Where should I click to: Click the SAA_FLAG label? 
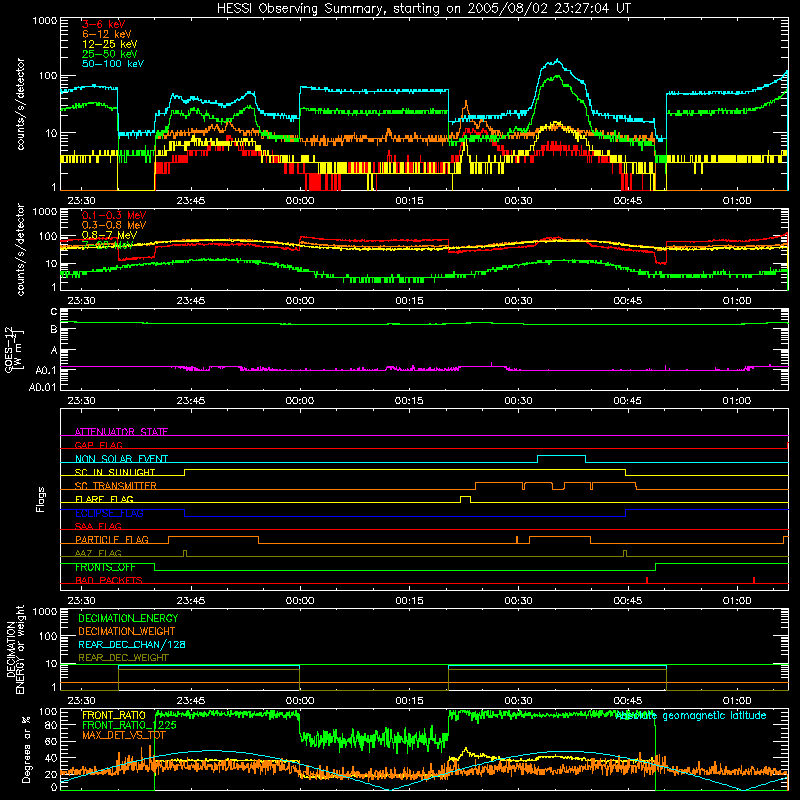point(98,526)
